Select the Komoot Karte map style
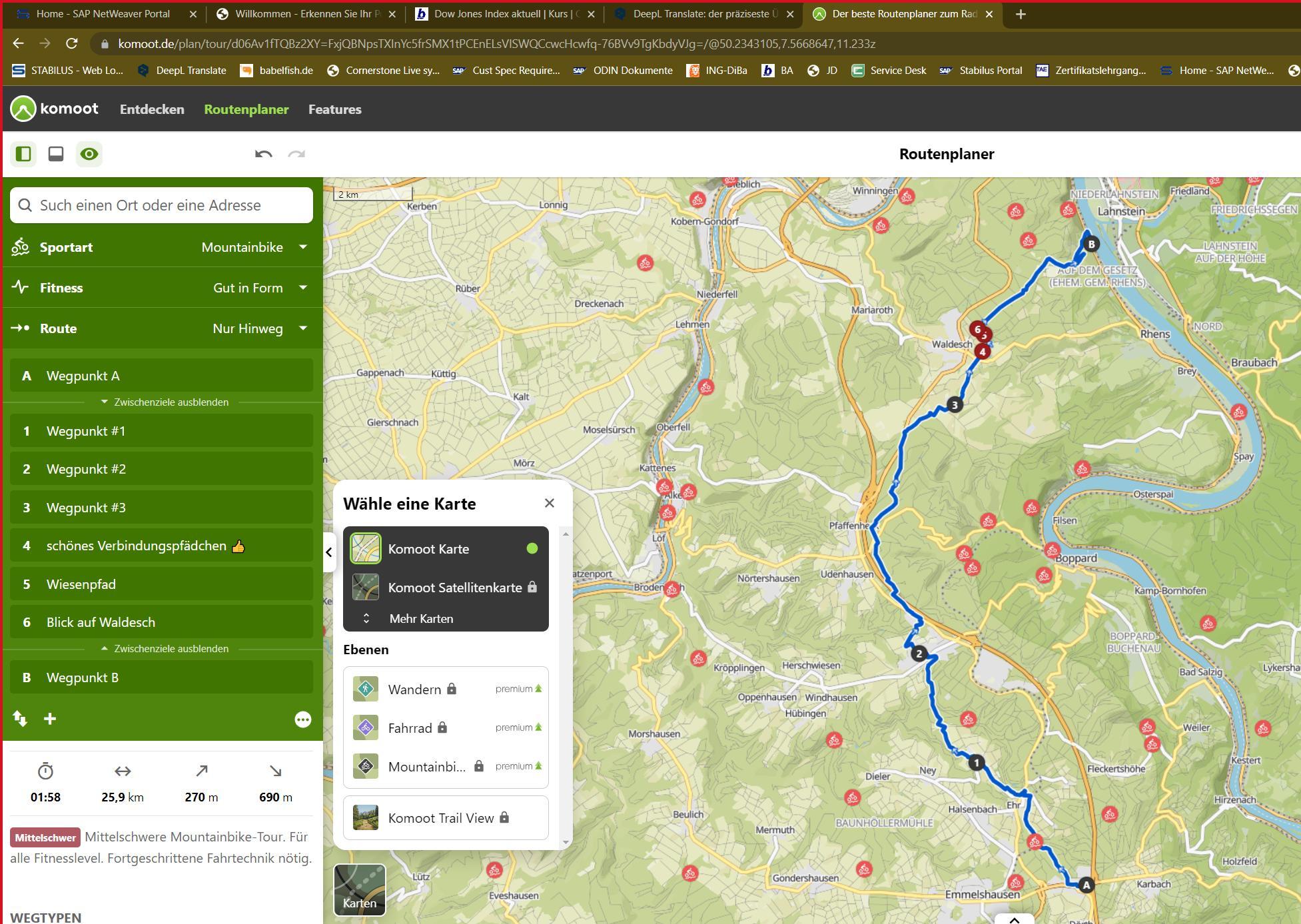 (446, 548)
